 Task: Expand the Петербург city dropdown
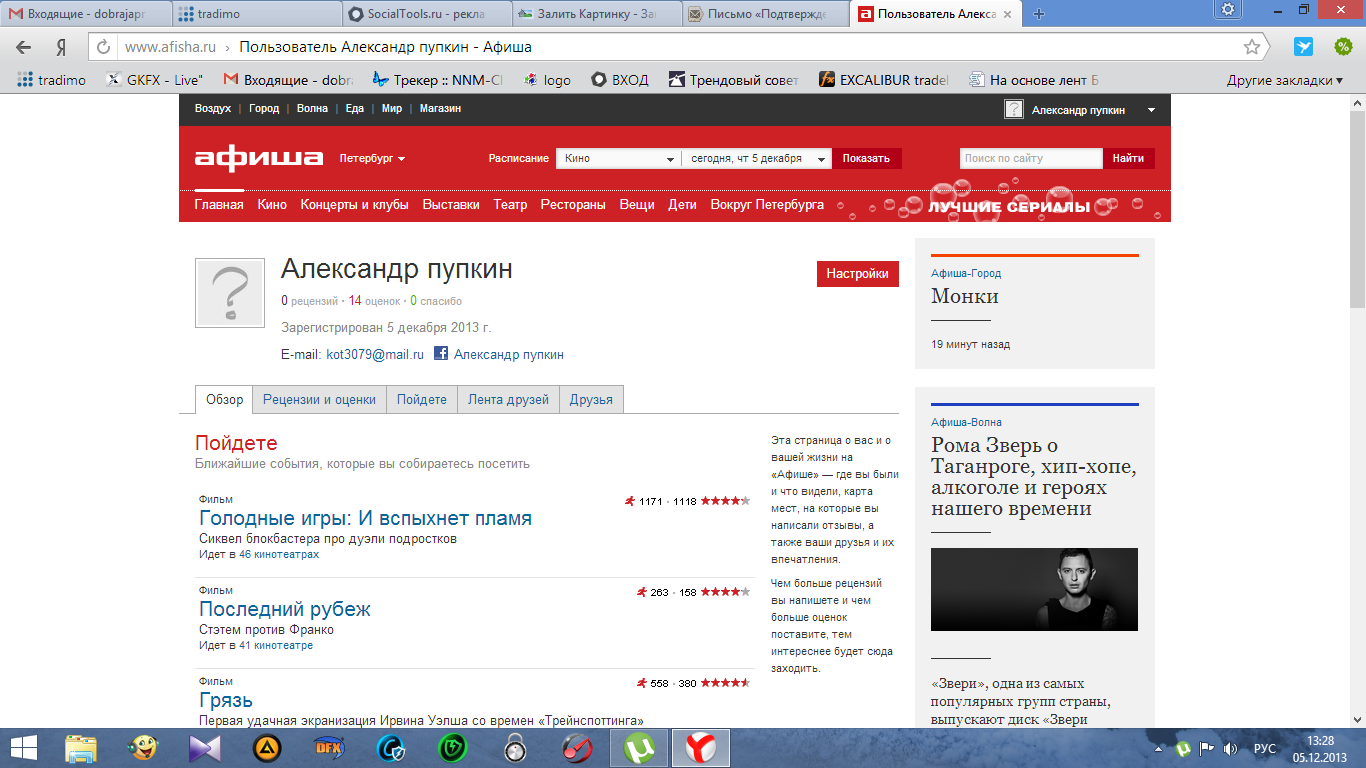[x=372, y=159]
